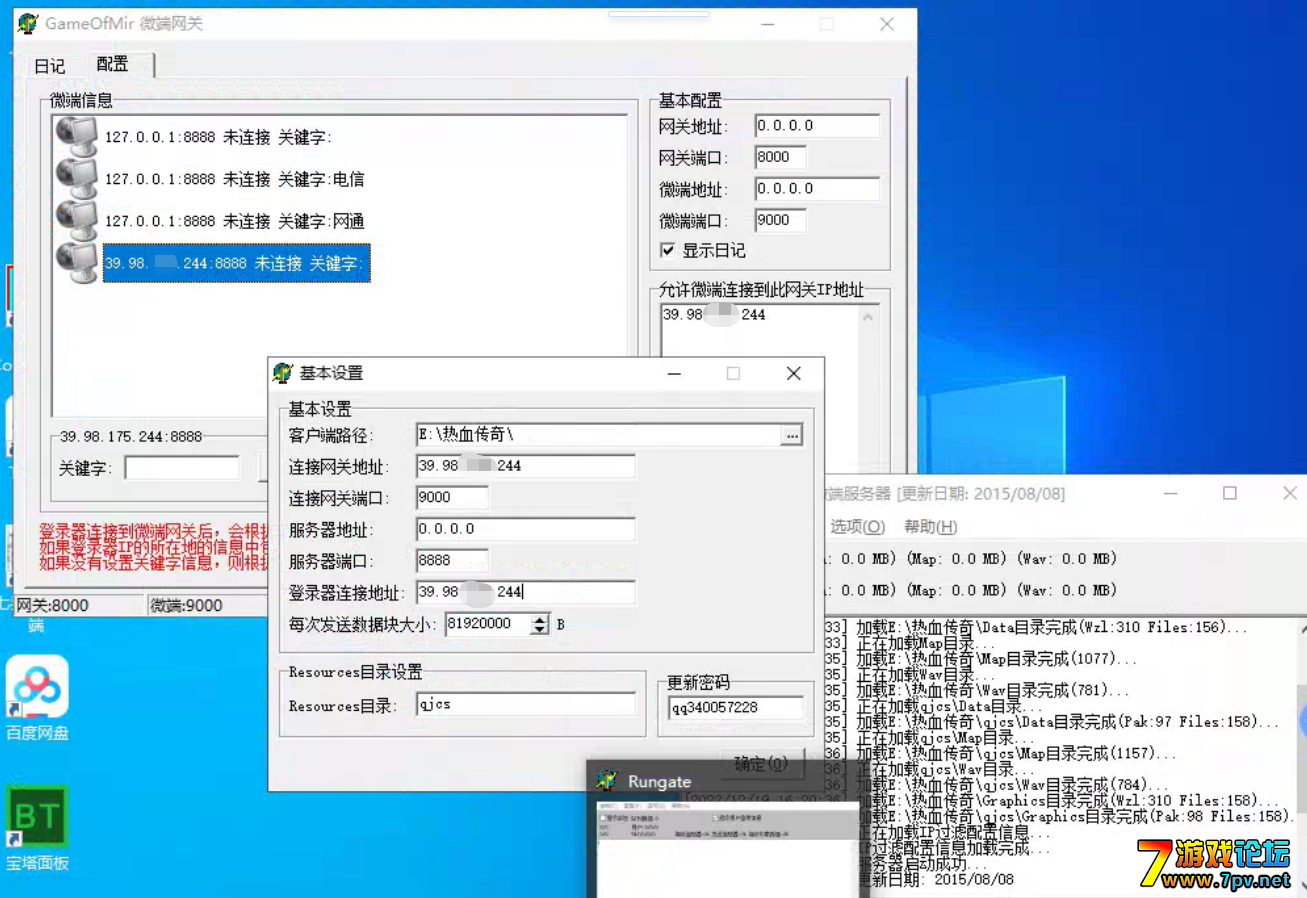Select highlighted 39.98 :8888 未连接 row
Image resolution: width=1307 pixels, height=898 pixels.
coord(236,263)
